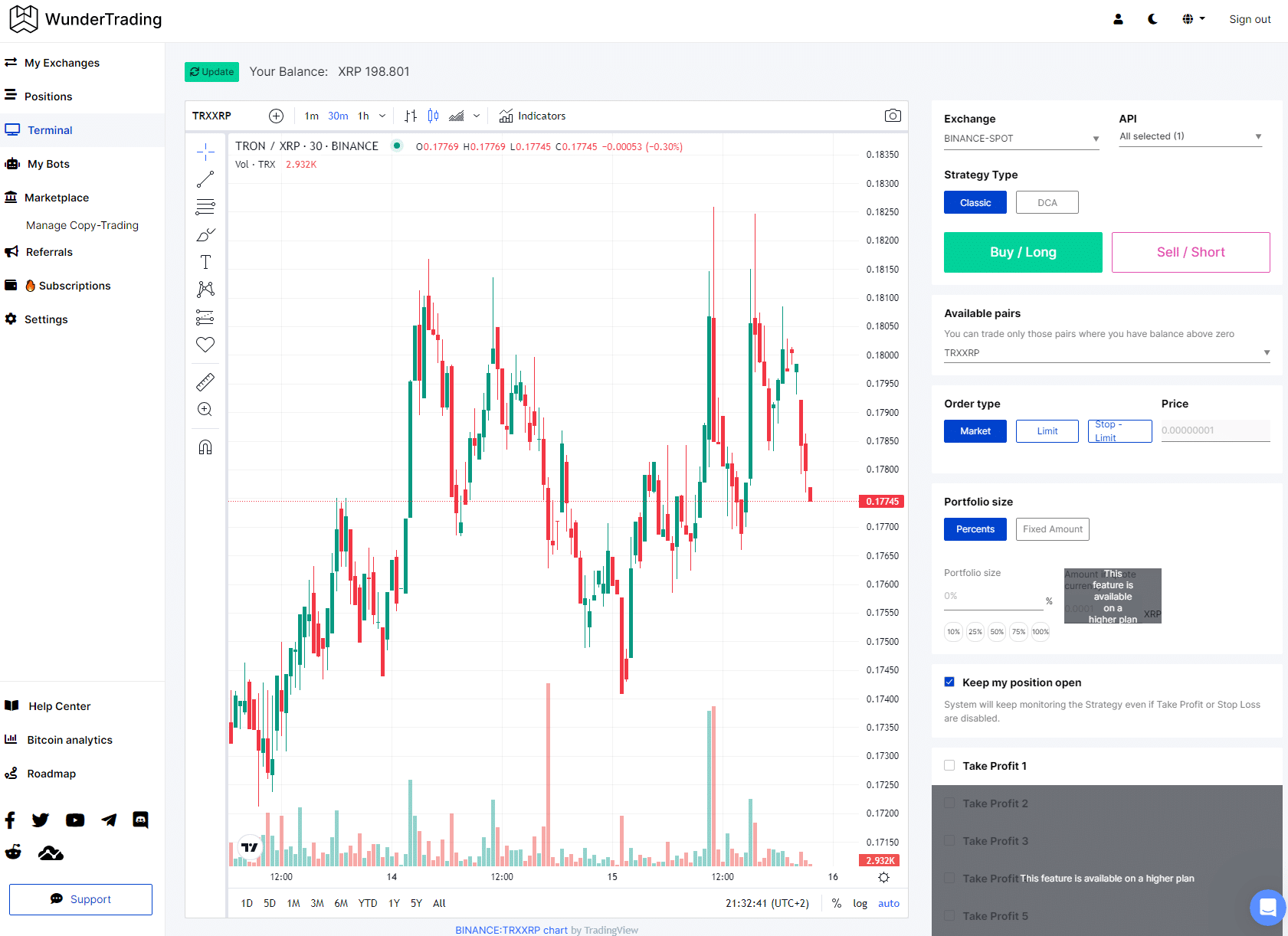Image resolution: width=1288 pixels, height=936 pixels.
Task: Select area chart style icon
Action: pyautogui.click(x=457, y=116)
